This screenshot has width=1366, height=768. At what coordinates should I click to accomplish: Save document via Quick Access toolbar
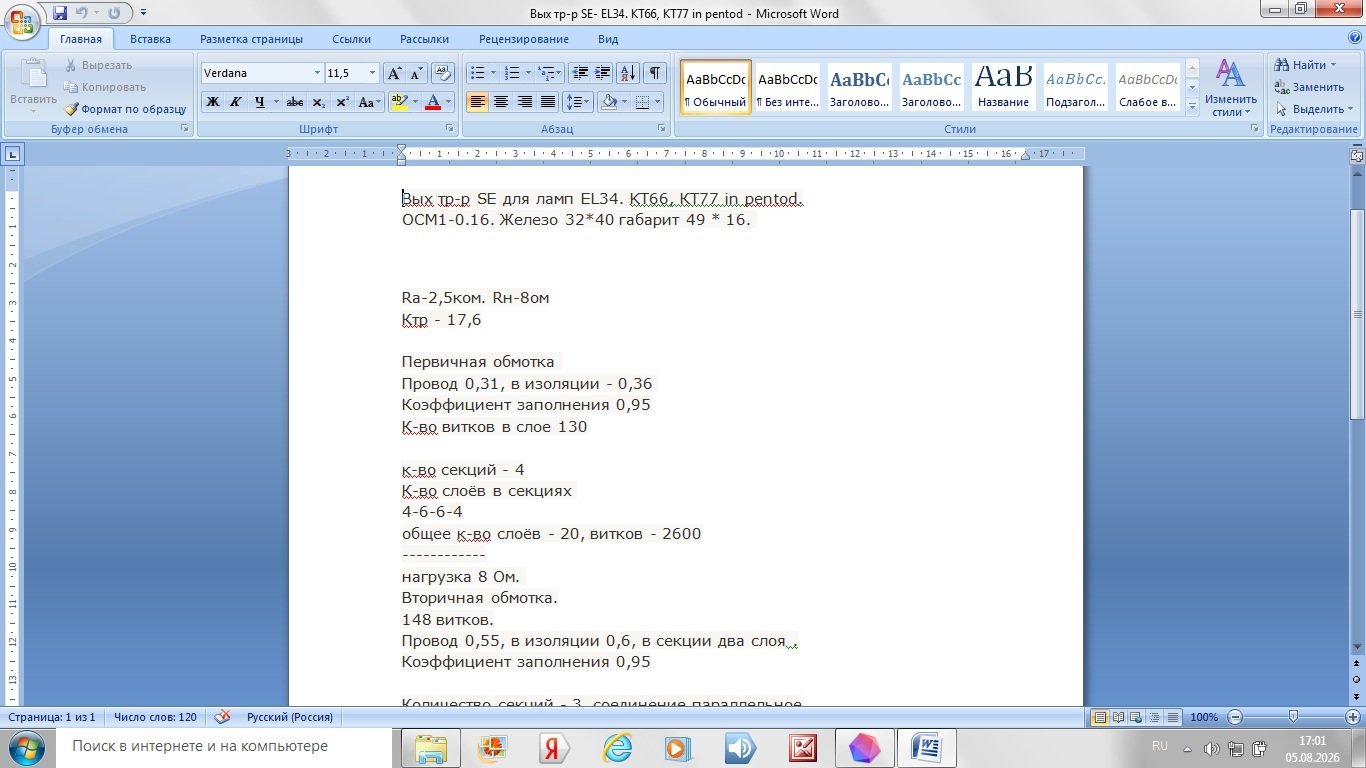coord(60,13)
